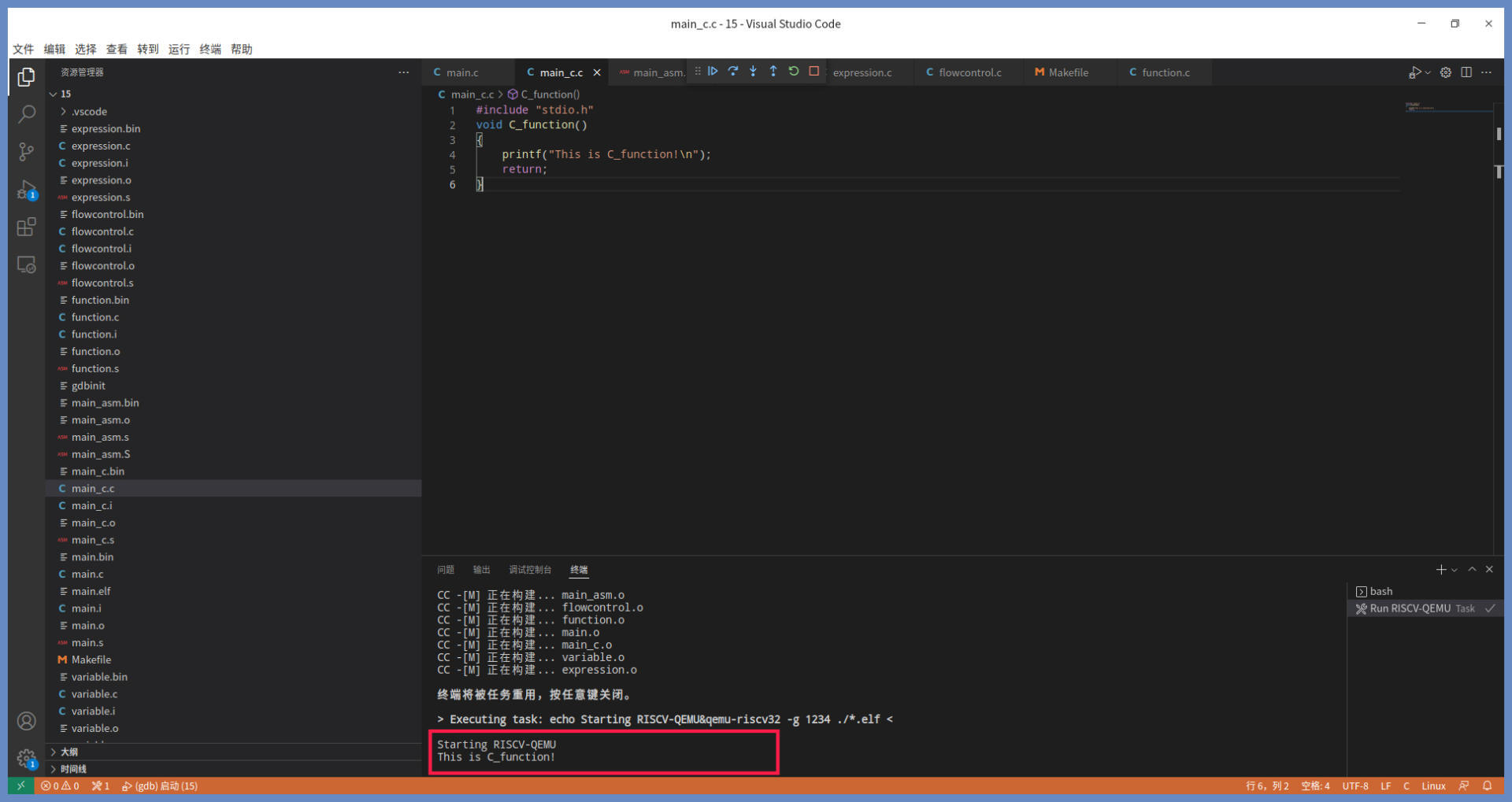Stop the debugging session

tap(814, 72)
